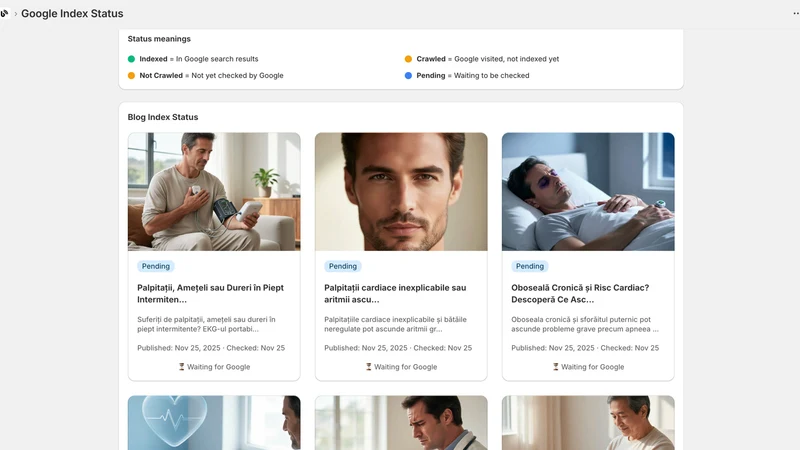Click the Status meanings heading
The width and height of the screenshot is (800, 450).
tap(159, 39)
